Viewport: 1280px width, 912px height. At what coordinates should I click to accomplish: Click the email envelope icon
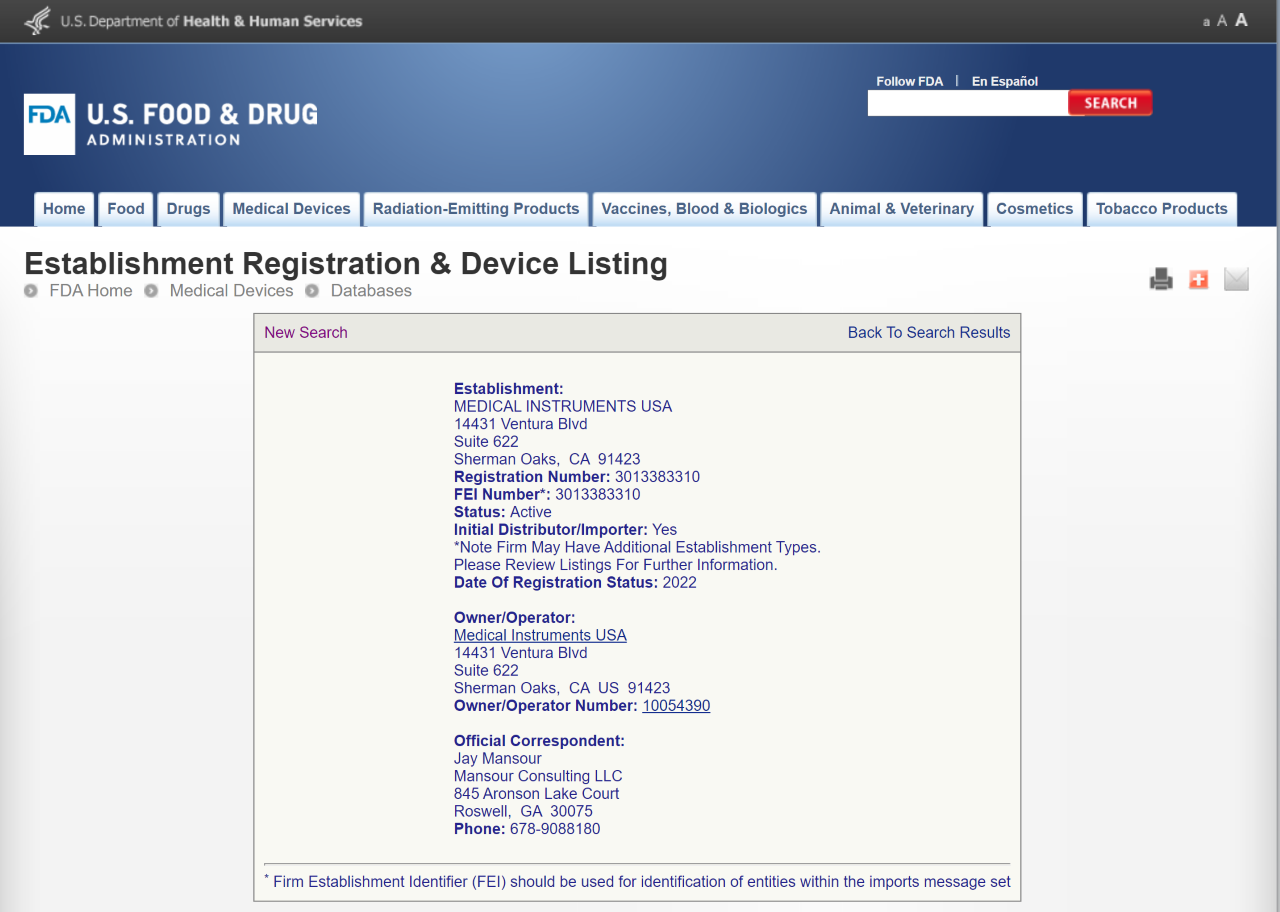point(1236,280)
